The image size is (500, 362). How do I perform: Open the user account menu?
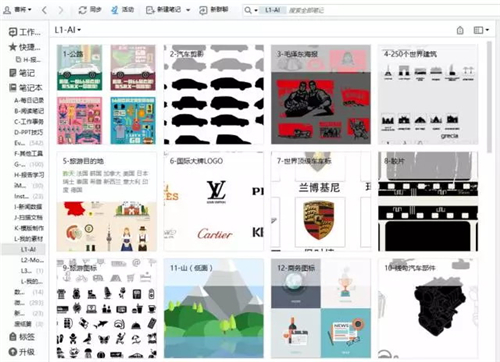pyautogui.click(x=17, y=10)
